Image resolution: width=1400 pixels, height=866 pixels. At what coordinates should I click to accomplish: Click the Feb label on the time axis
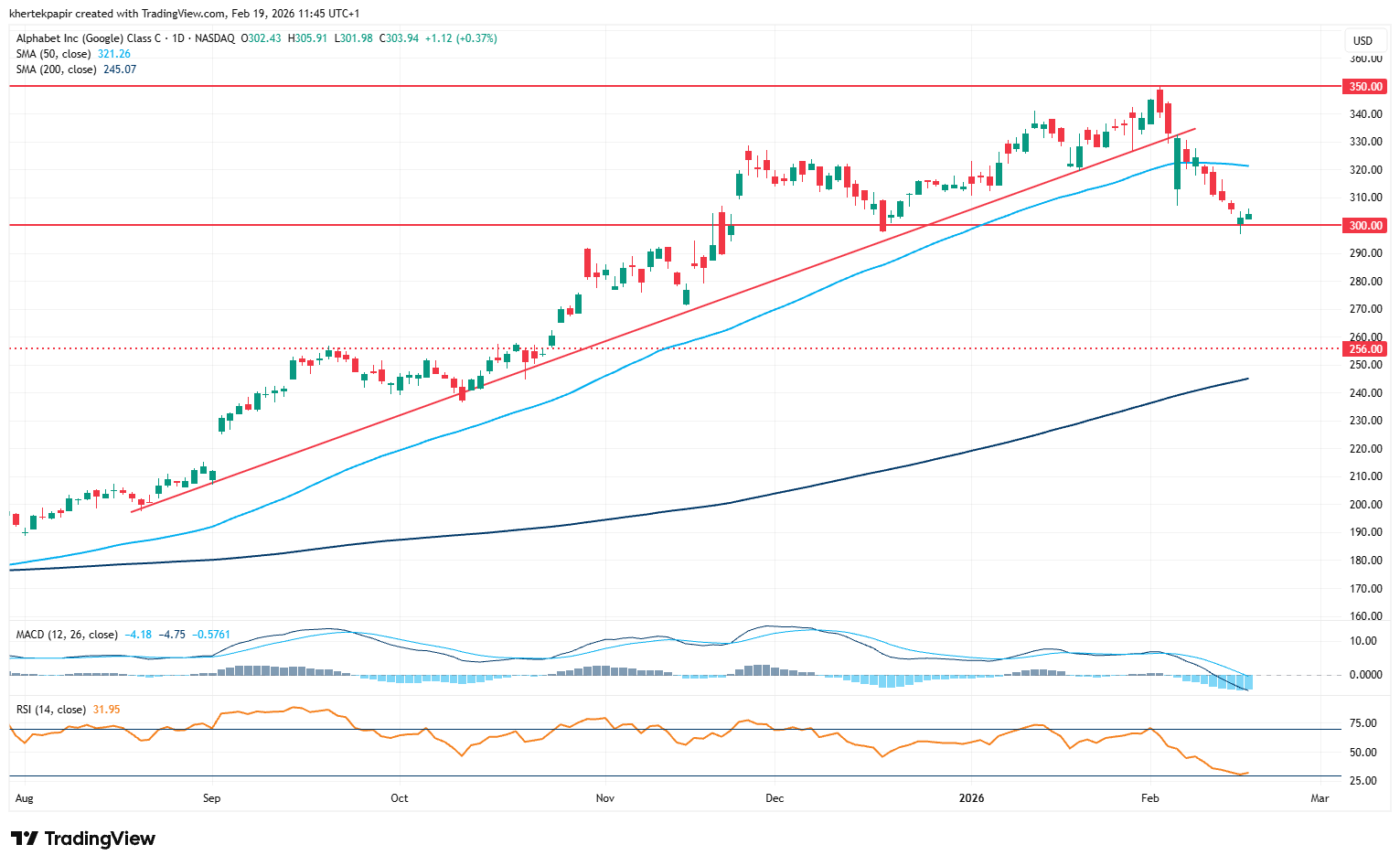pos(1149,798)
